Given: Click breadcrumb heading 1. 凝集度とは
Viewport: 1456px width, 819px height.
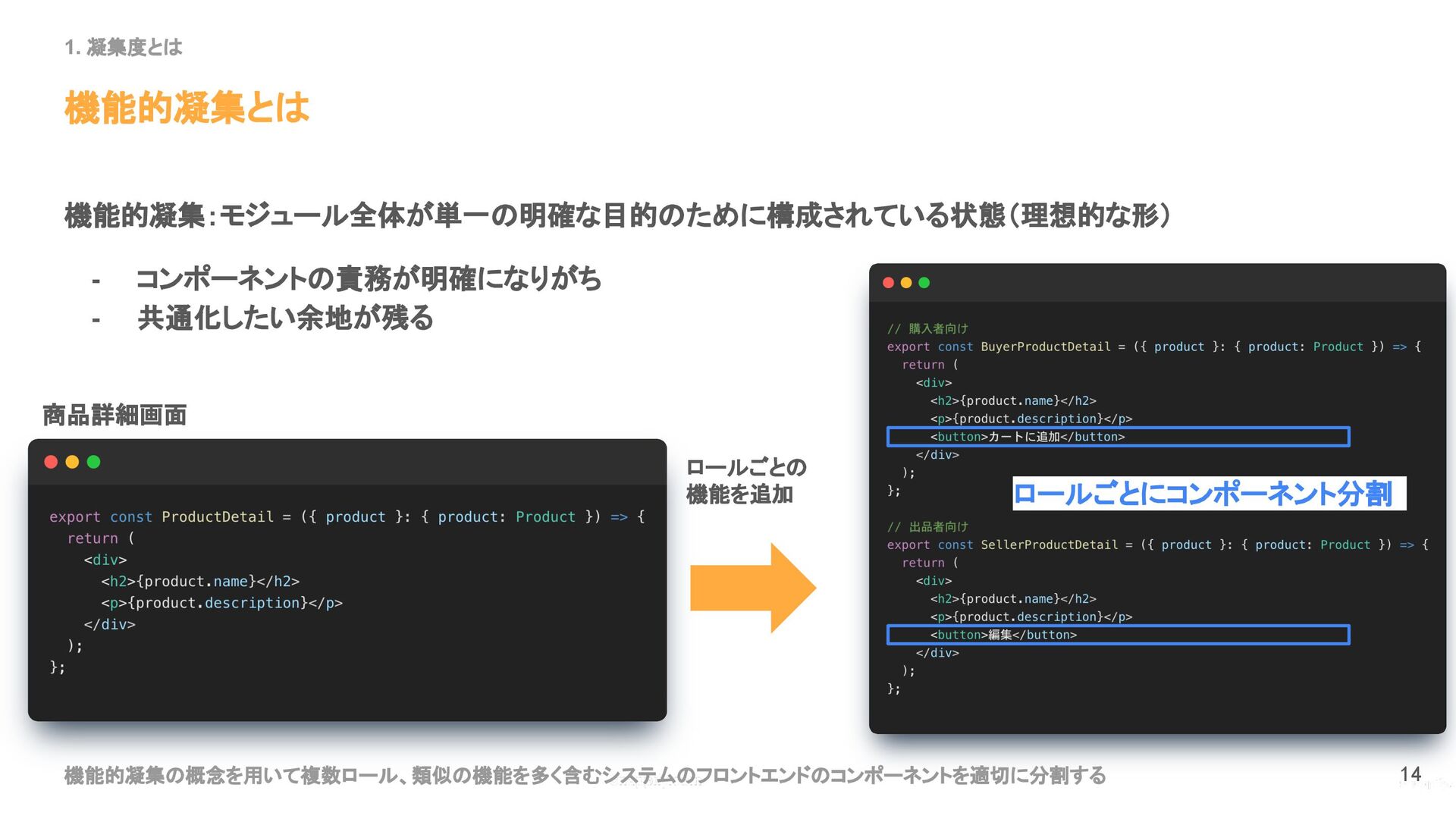Looking at the screenshot, I should coord(124,48).
